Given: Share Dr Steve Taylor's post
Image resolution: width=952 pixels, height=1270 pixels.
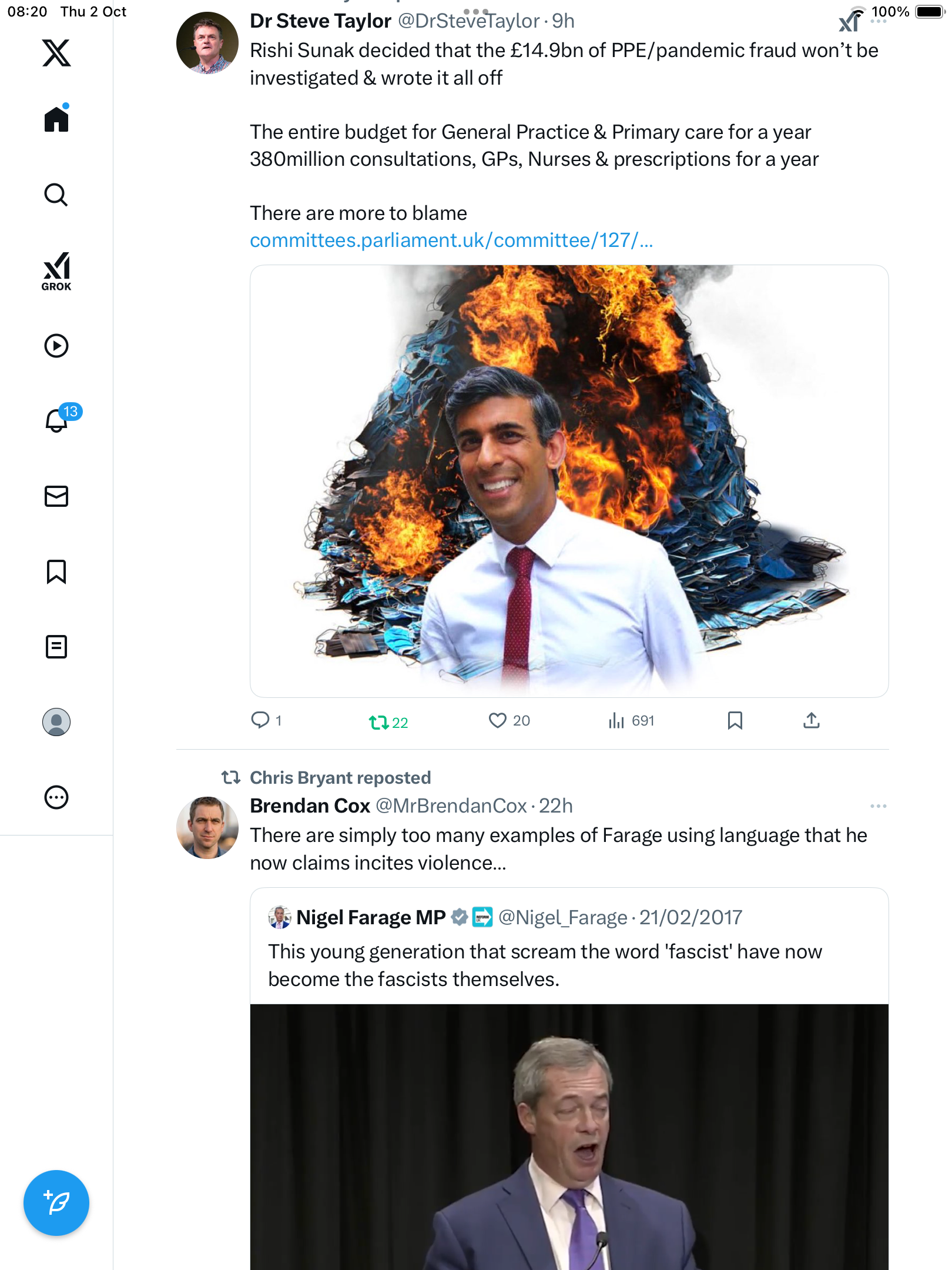Looking at the screenshot, I should pyautogui.click(x=811, y=721).
